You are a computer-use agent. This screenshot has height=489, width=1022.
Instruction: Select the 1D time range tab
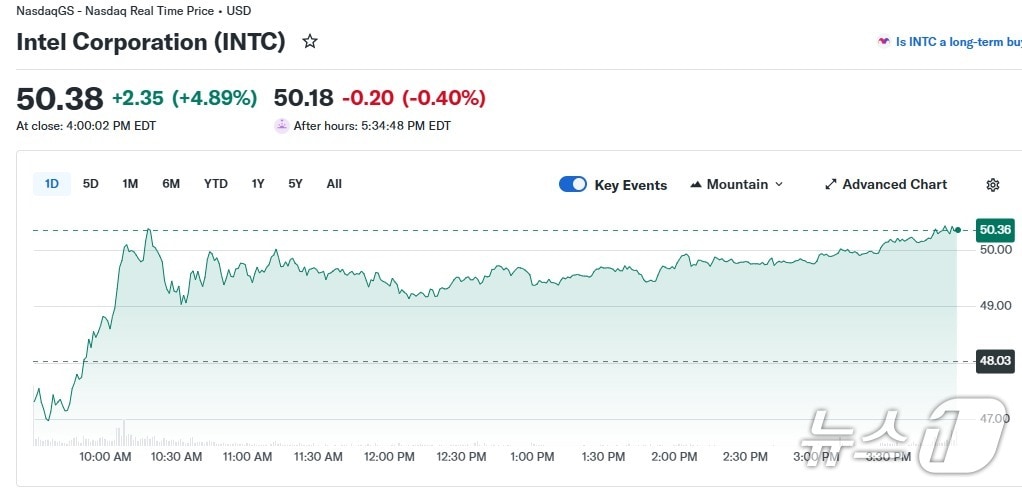coord(52,184)
